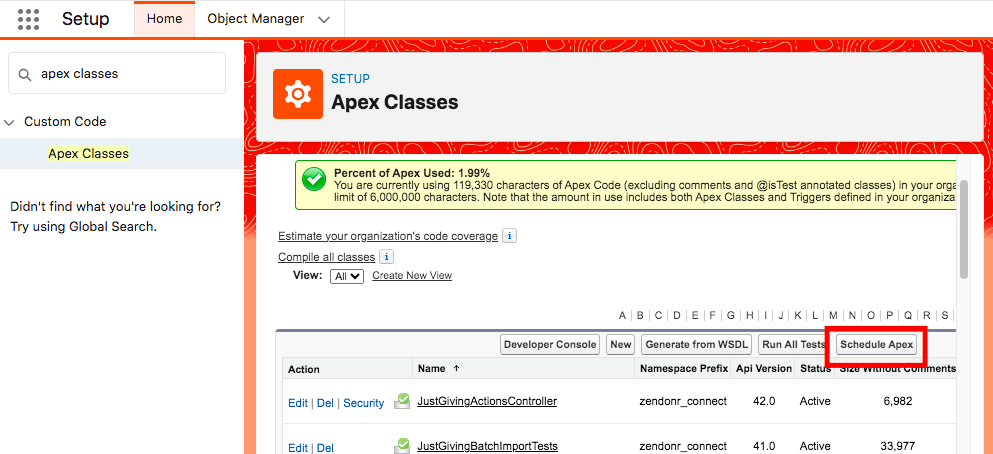Click green check icon for JustGivingActionsController

coord(402,401)
